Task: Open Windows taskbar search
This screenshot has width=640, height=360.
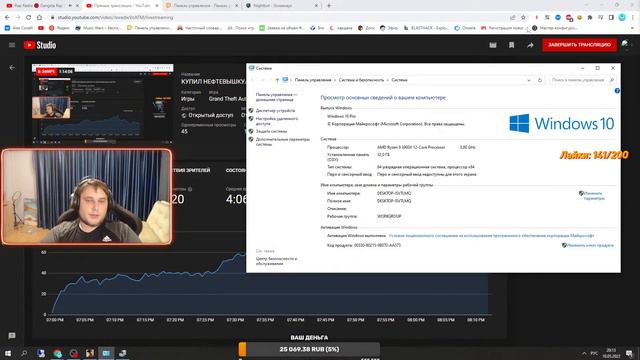Action: coord(24,353)
